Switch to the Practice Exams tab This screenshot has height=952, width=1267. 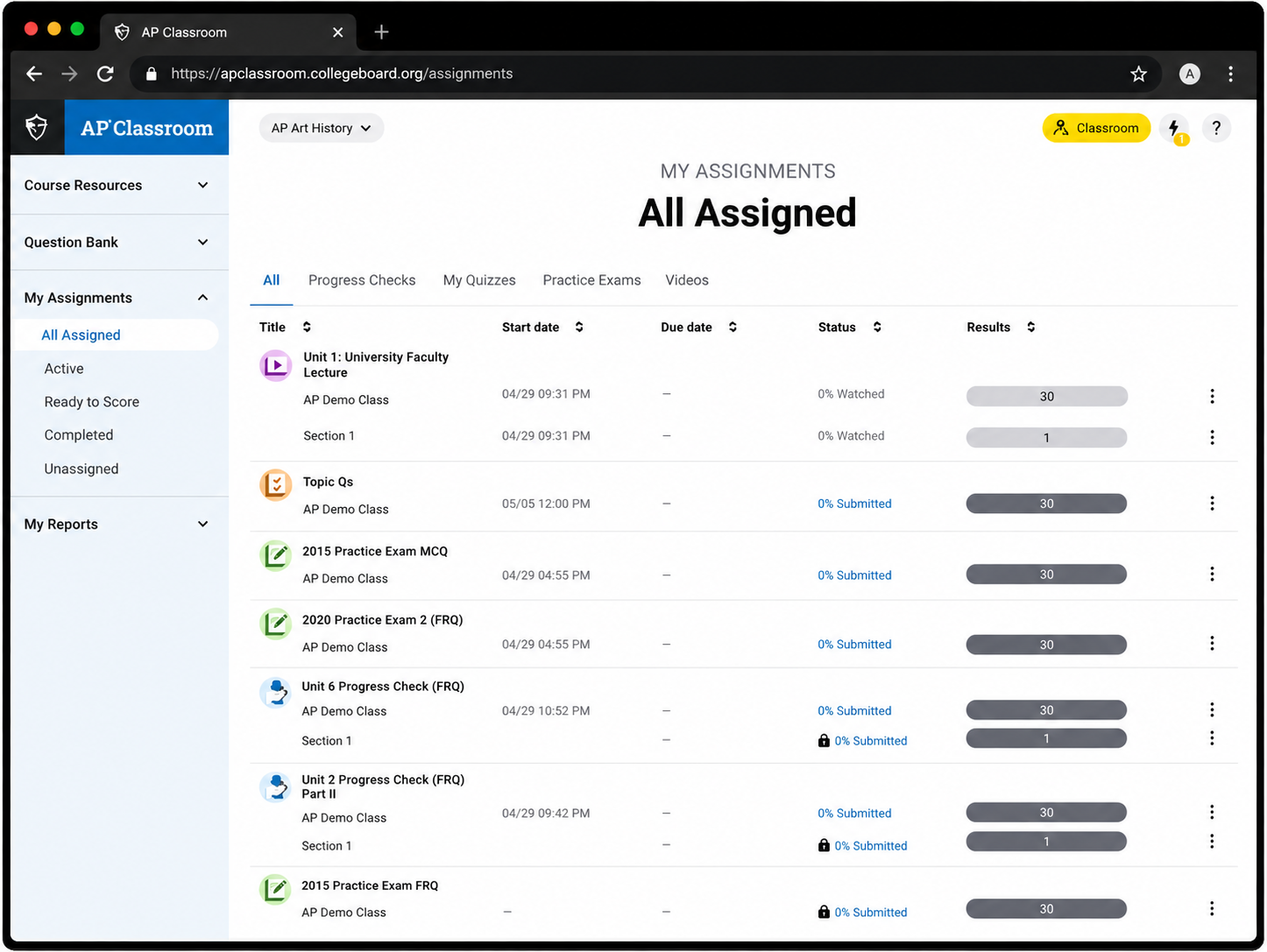point(591,280)
